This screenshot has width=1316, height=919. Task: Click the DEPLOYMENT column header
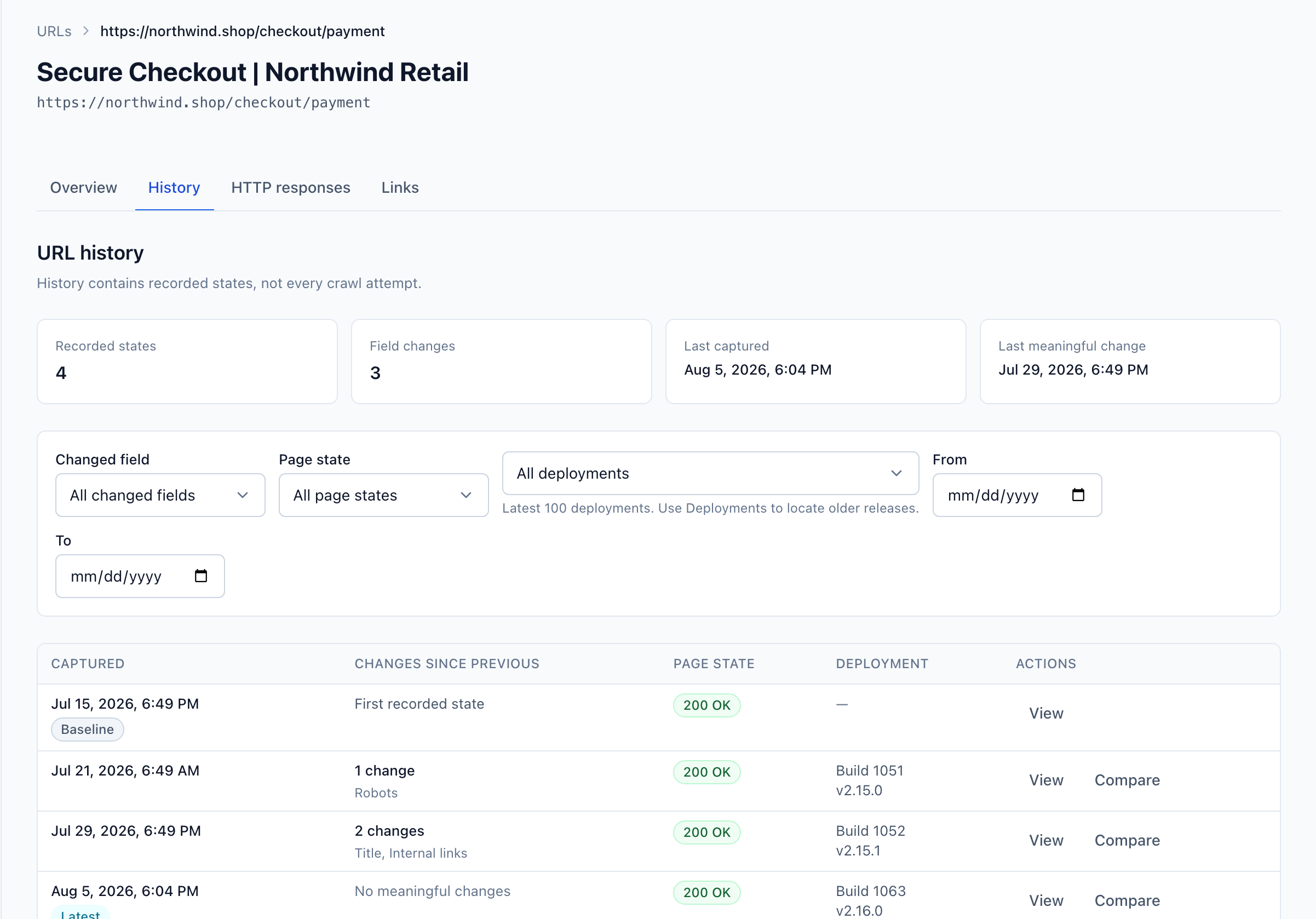click(882, 663)
